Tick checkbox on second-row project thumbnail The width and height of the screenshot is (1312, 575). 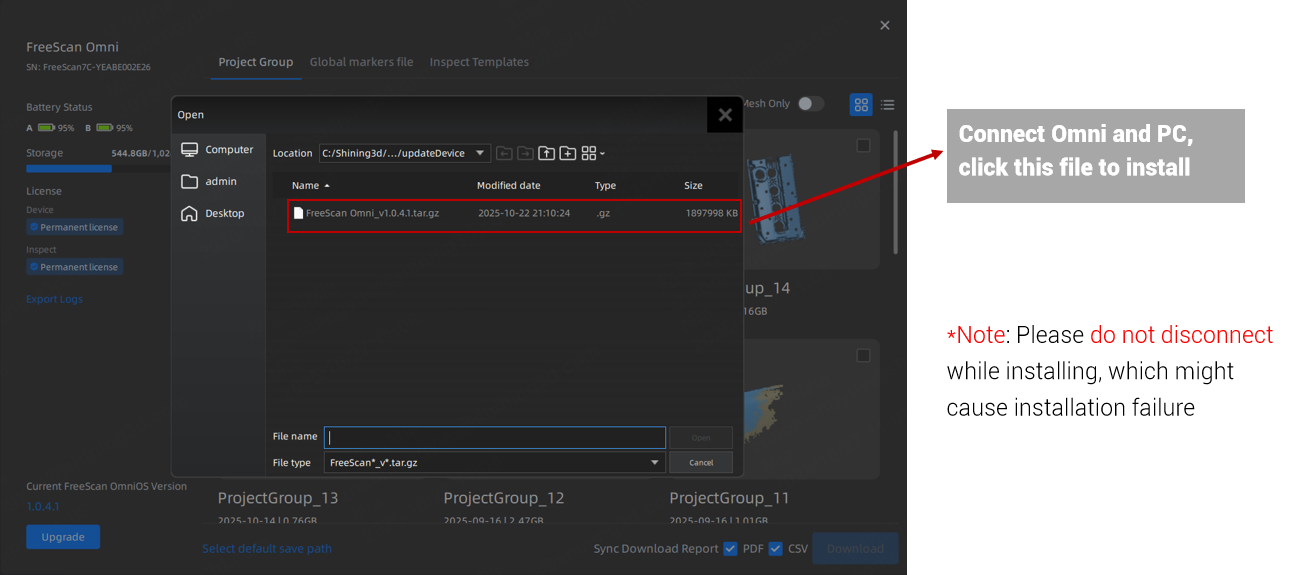pos(863,355)
